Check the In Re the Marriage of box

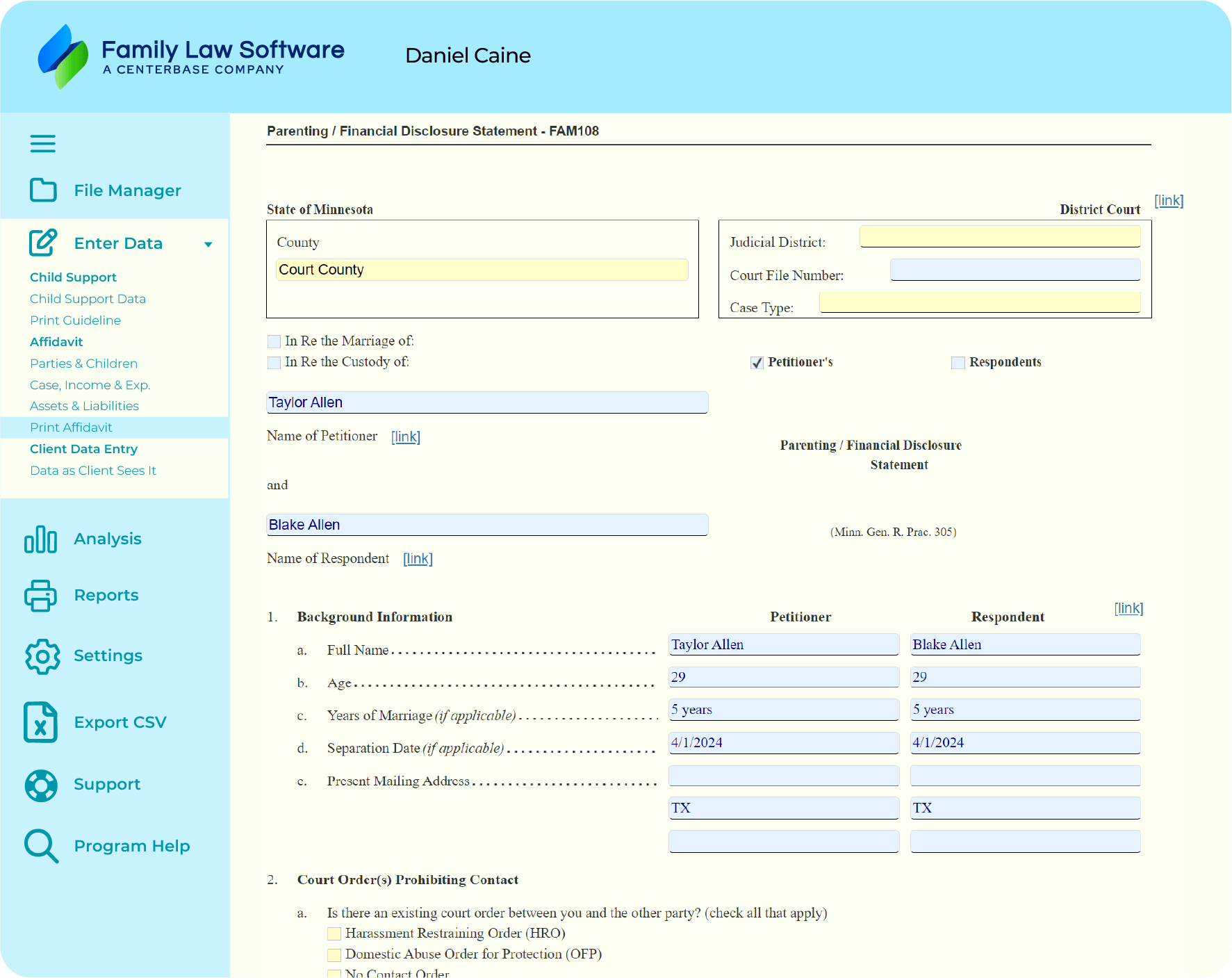pyautogui.click(x=274, y=341)
